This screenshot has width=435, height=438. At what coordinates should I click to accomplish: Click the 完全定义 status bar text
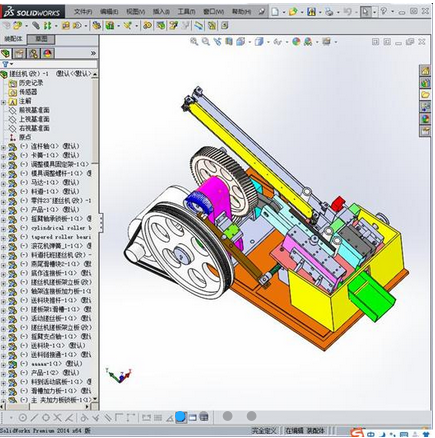click(x=263, y=431)
